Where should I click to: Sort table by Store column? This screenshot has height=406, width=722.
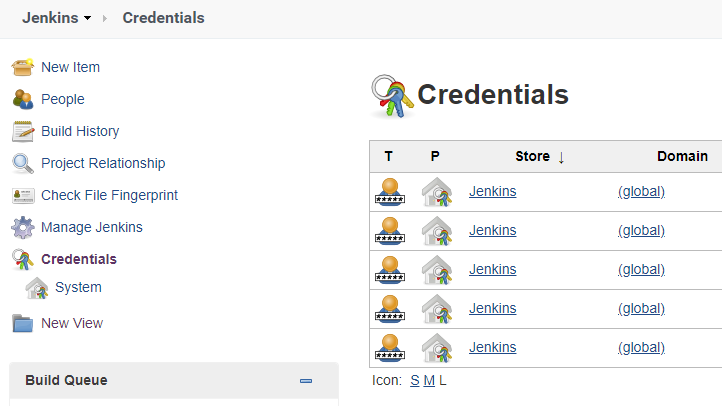[532, 157]
